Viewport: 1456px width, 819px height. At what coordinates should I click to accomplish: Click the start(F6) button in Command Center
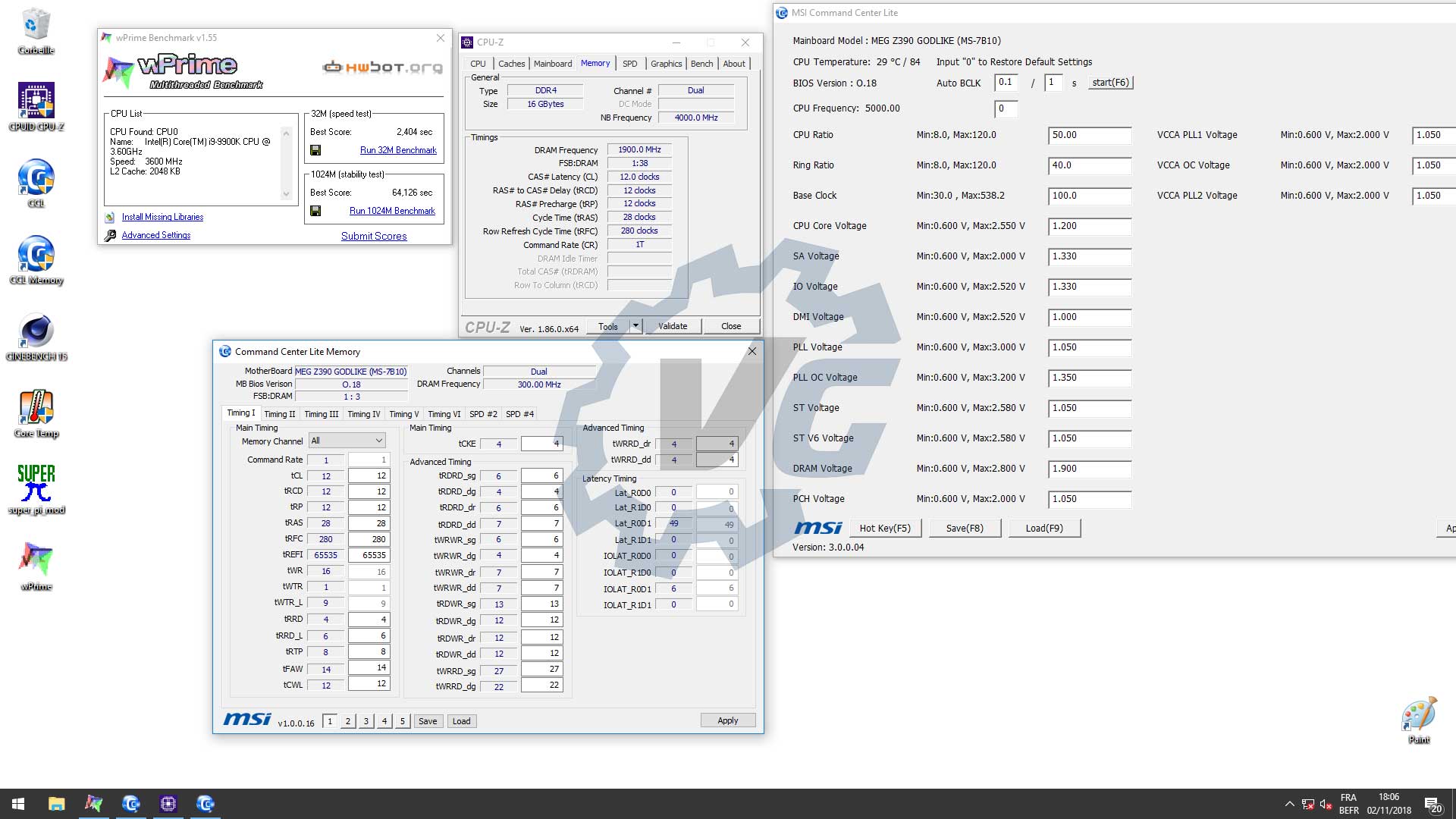pyautogui.click(x=1110, y=83)
